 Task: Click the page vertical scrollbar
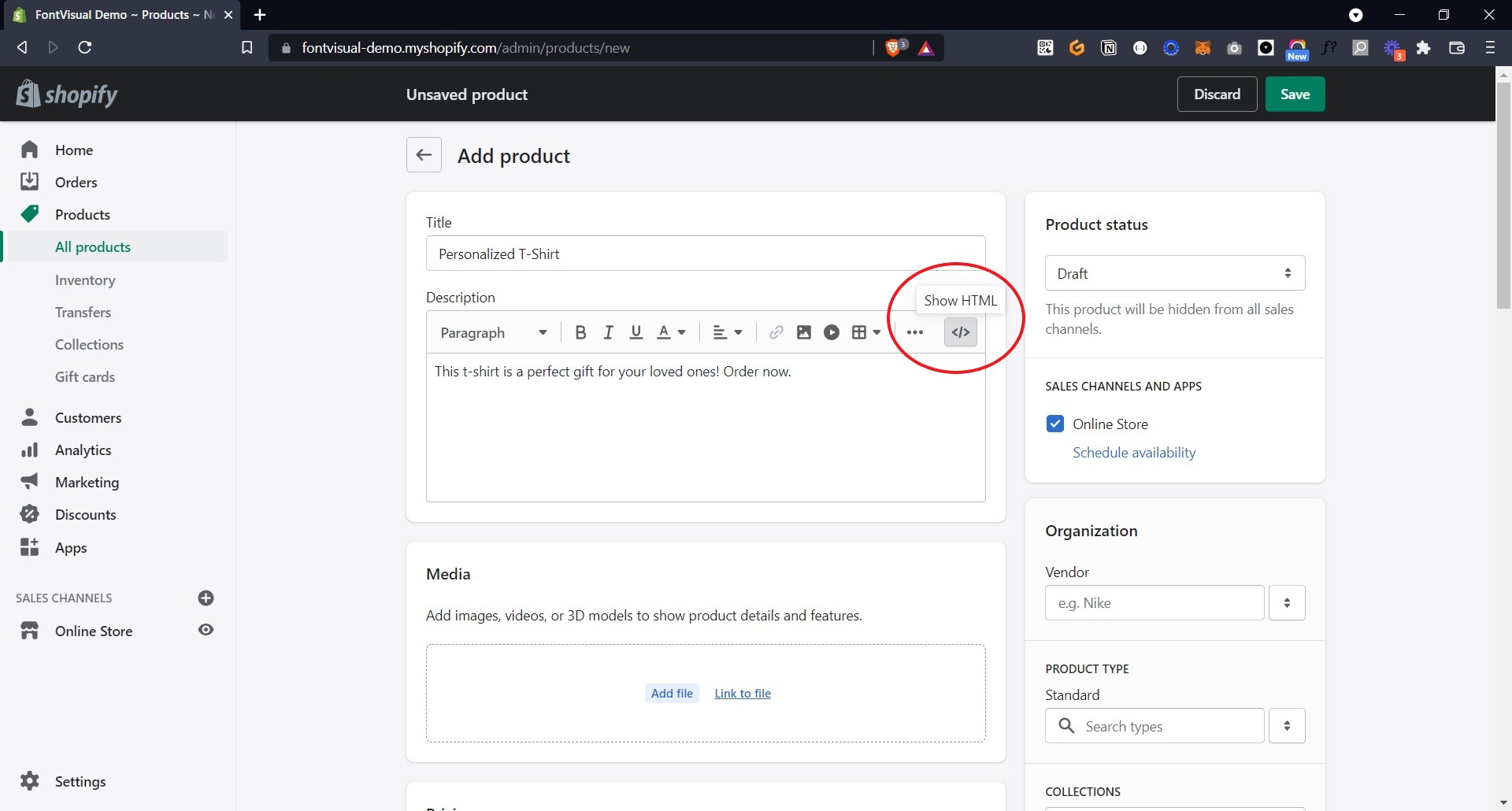click(1503, 195)
